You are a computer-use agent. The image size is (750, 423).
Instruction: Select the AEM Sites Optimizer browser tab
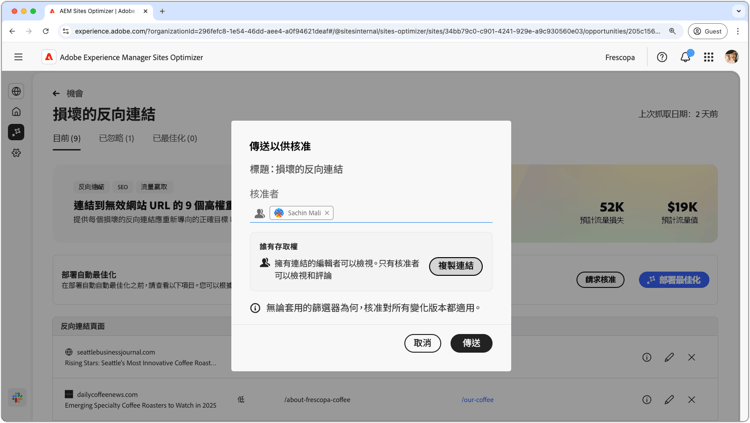pyautogui.click(x=98, y=11)
